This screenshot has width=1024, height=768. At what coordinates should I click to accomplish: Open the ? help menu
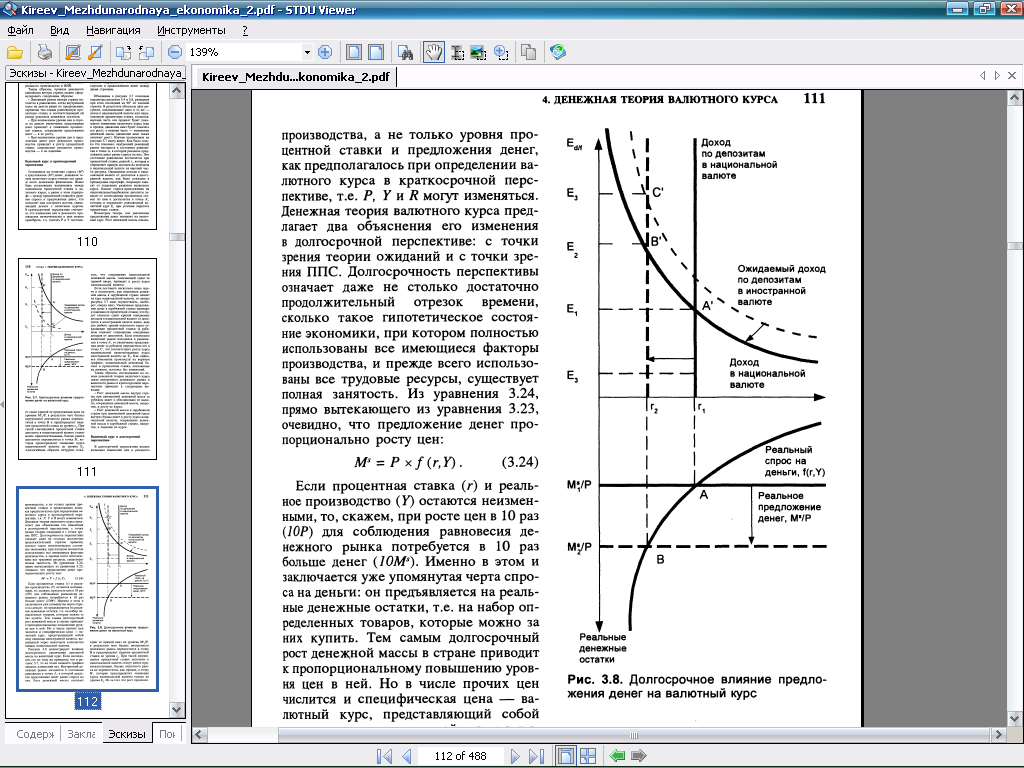(245, 30)
